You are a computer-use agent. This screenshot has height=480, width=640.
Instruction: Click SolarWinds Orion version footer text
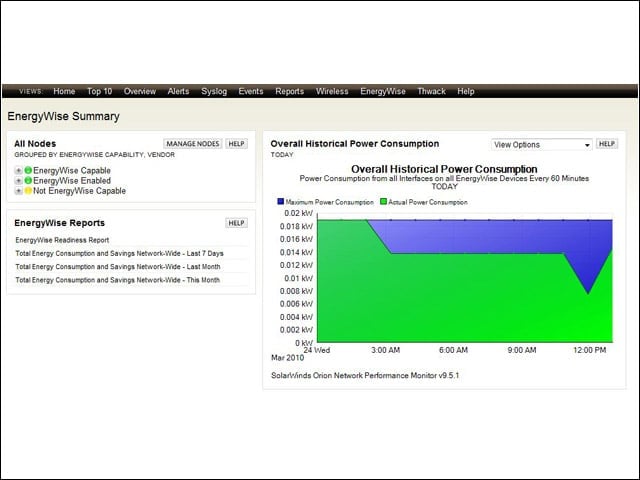point(365,376)
